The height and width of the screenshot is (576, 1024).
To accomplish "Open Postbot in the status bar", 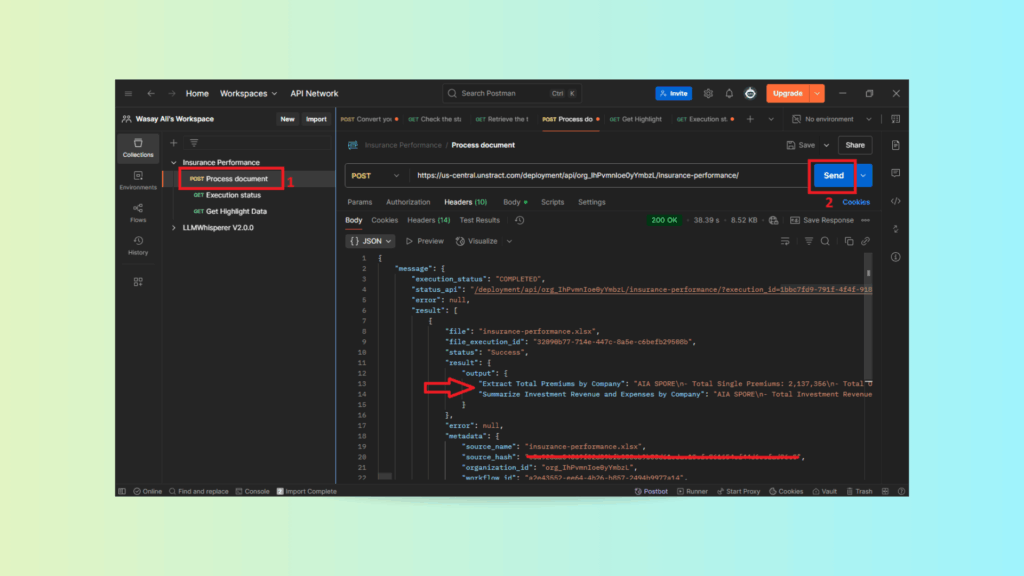I will [x=651, y=491].
